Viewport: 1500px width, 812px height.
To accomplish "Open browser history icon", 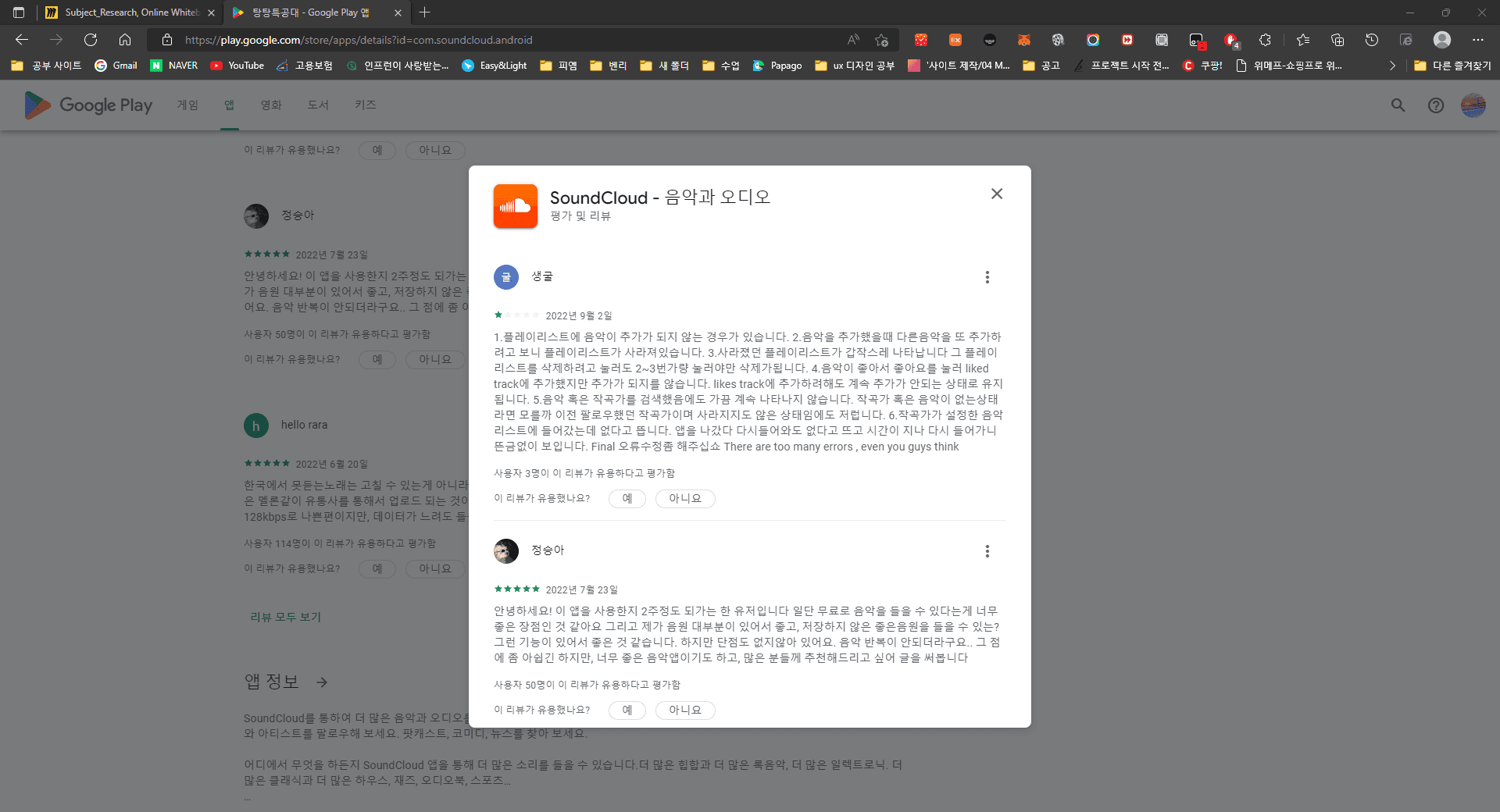I will tap(1372, 40).
